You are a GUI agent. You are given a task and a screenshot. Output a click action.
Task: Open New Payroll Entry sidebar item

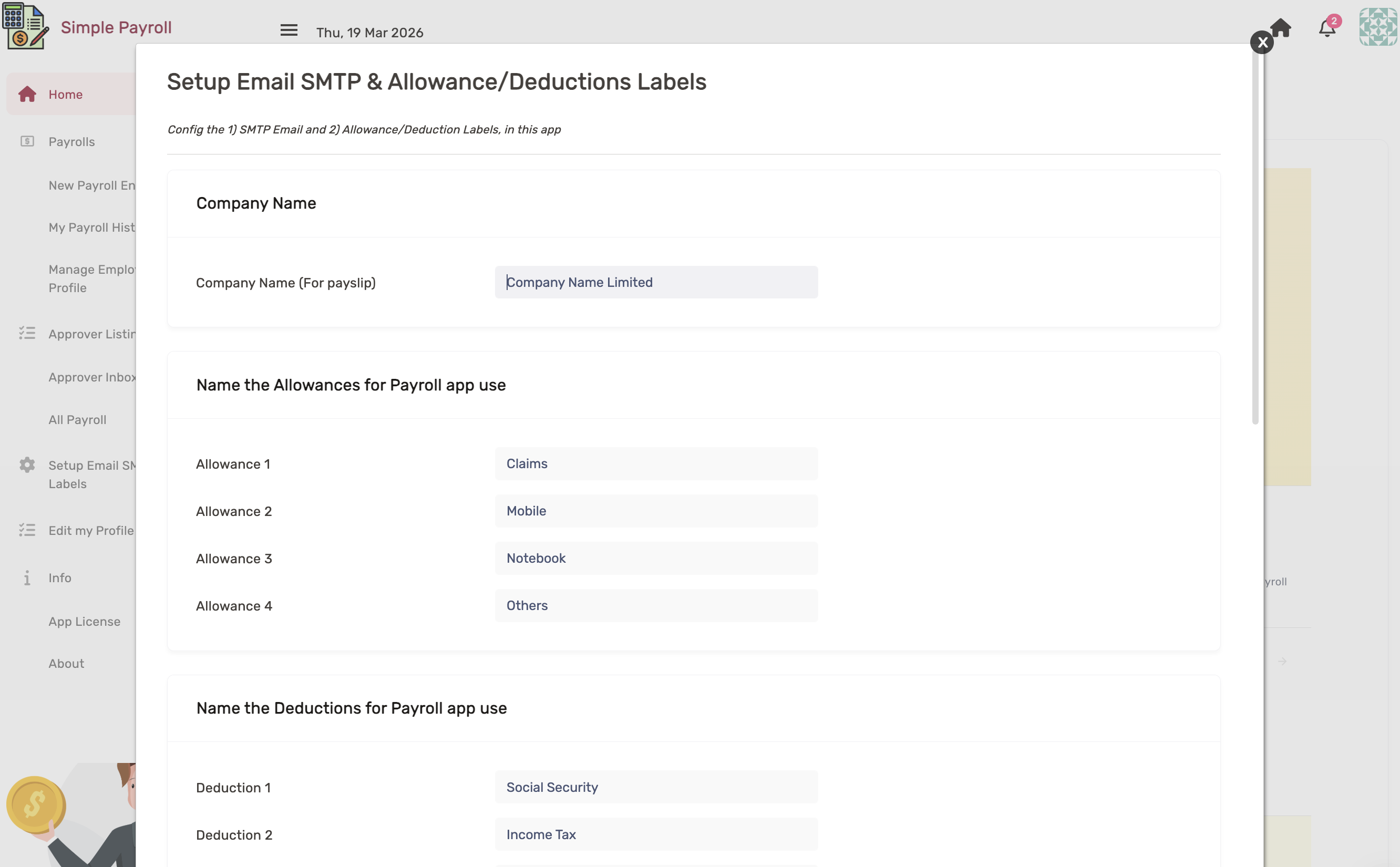(x=92, y=185)
